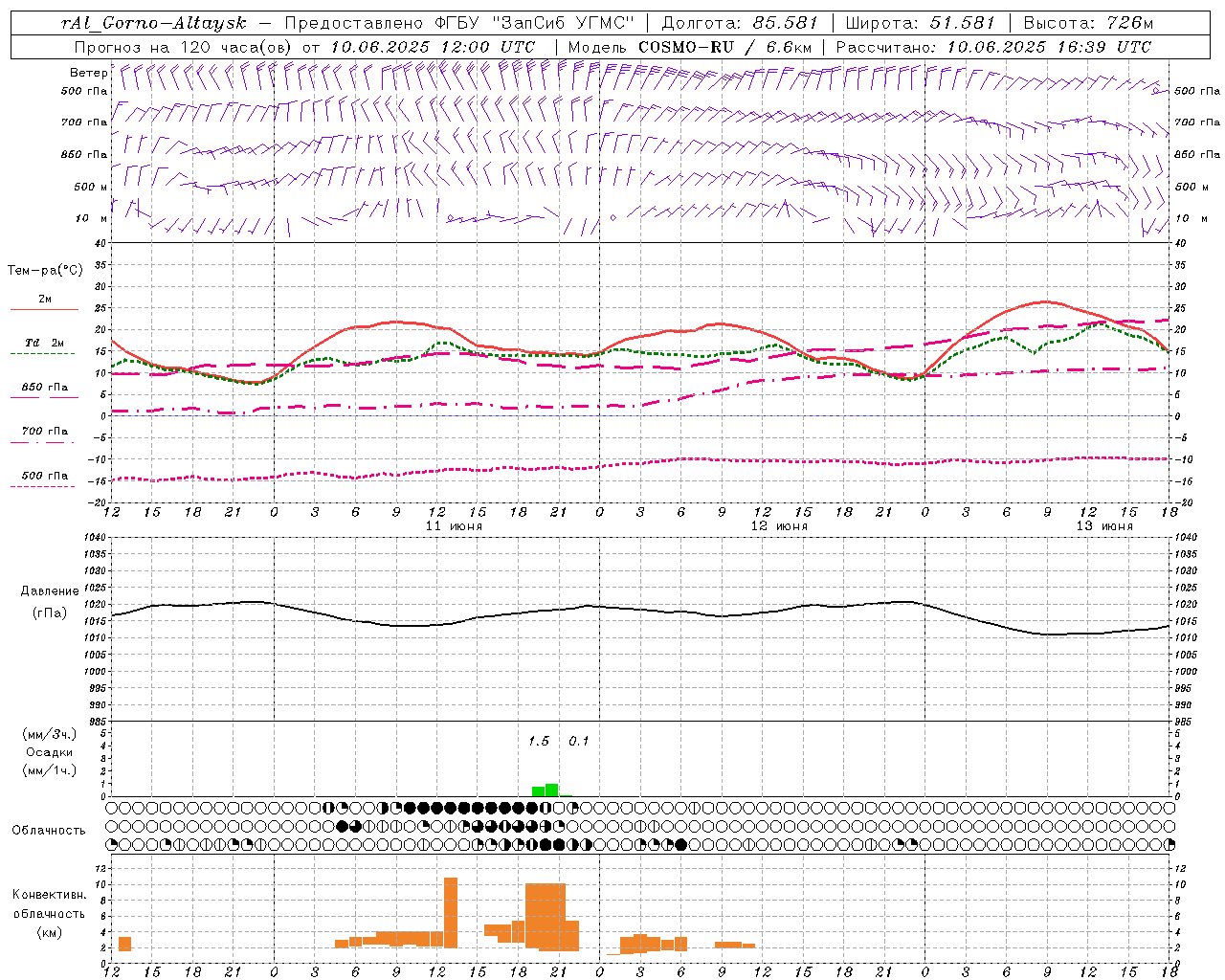Image resolution: width=1225 pixels, height=980 pixels.
Task: Click the Облачность cloud cover label
Action: tap(49, 830)
